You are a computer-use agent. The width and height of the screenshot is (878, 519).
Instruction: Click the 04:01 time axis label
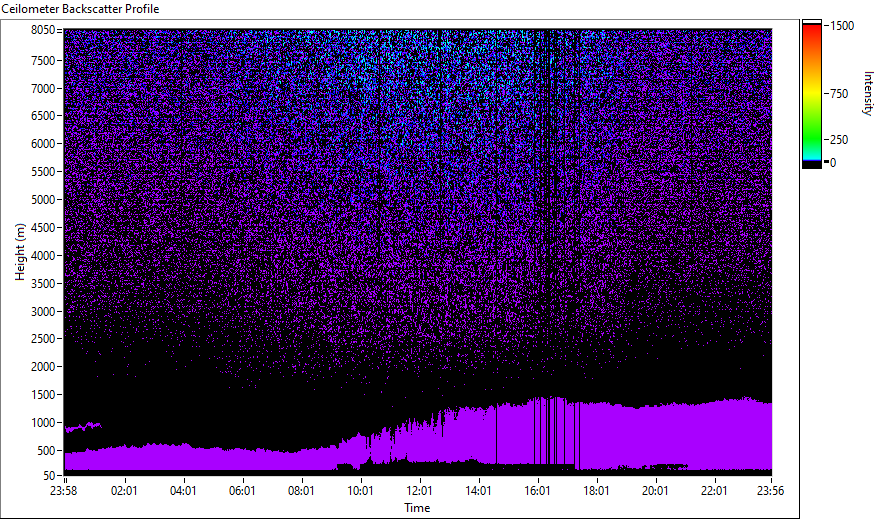[x=183, y=491]
